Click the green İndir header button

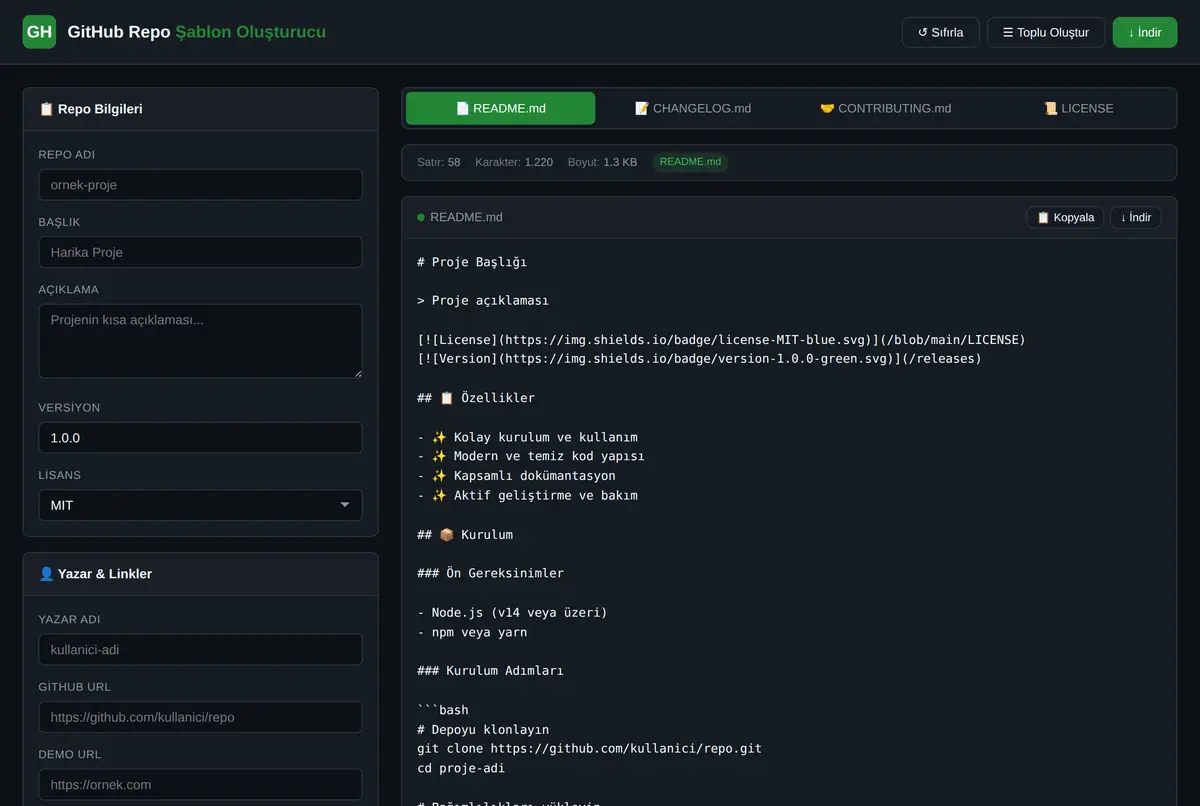(1145, 32)
